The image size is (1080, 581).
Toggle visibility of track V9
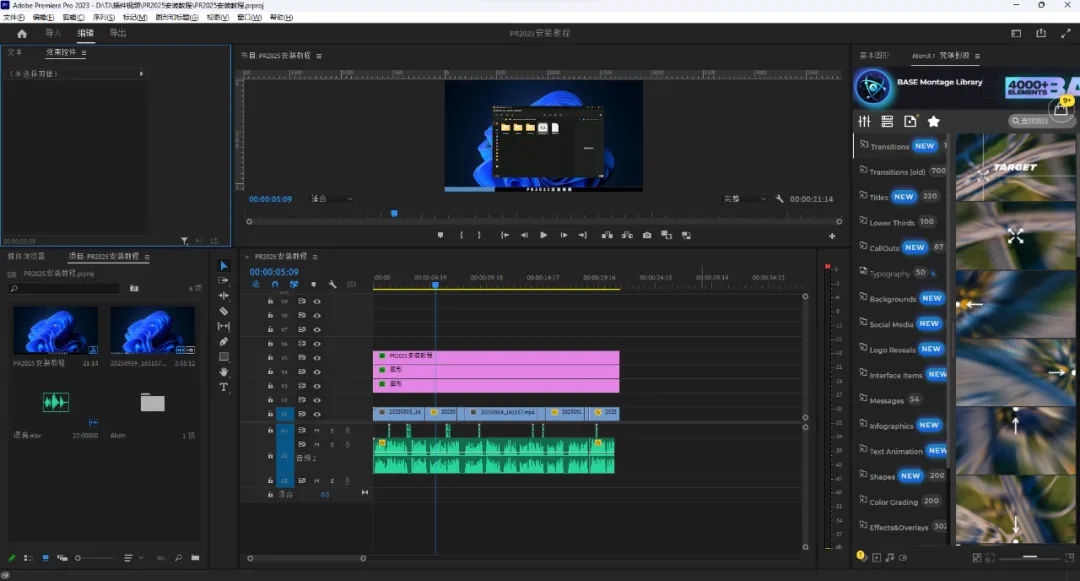317,302
